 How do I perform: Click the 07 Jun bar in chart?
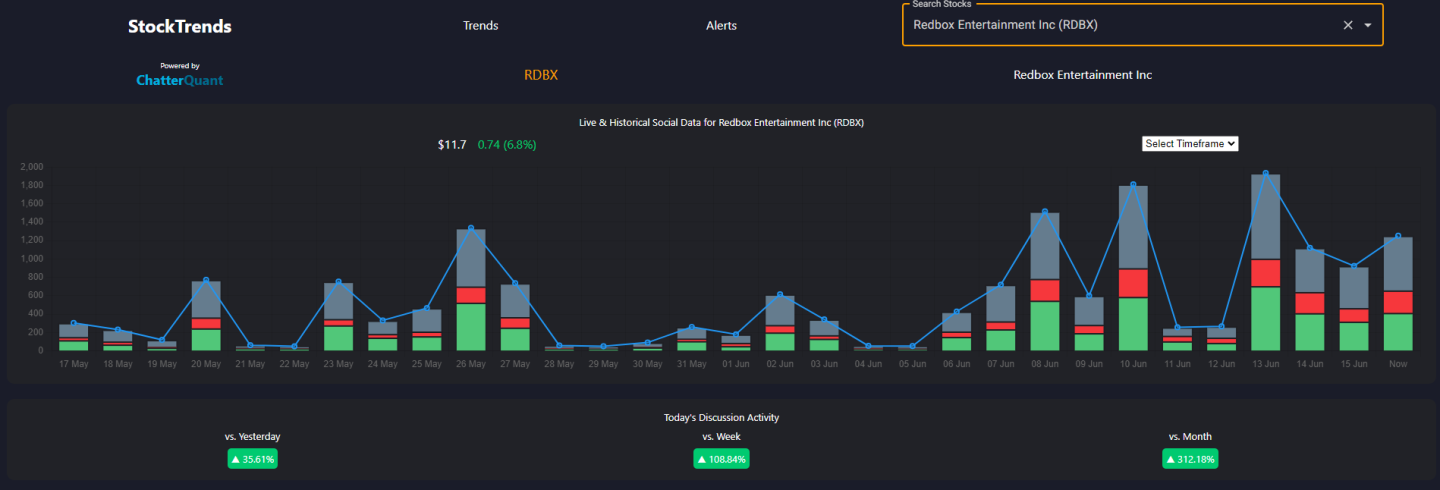(1001, 318)
